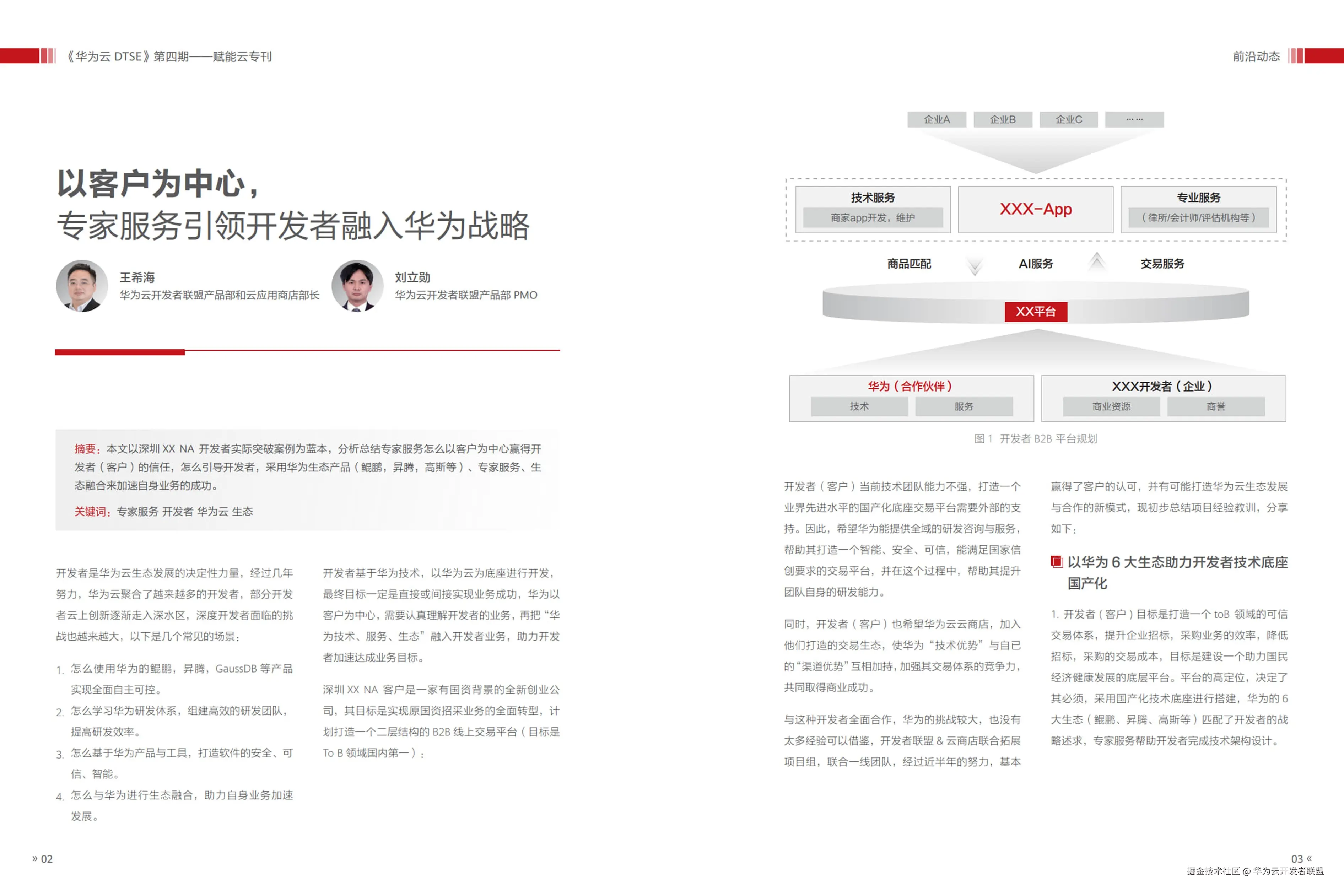Viewport: 1344px width, 896px height.
Task: Click the 技术 box under 华为(合作伙伴)
Action: click(x=859, y=406)
